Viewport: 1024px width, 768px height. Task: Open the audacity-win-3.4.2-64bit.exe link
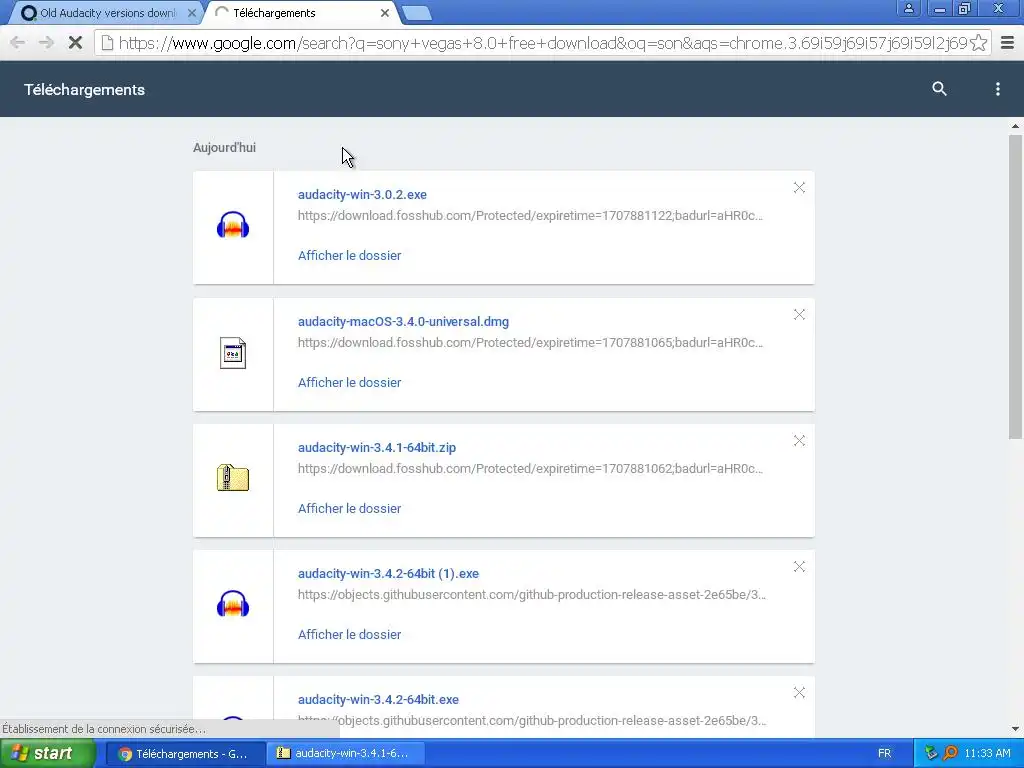click(x=378, y=699)
